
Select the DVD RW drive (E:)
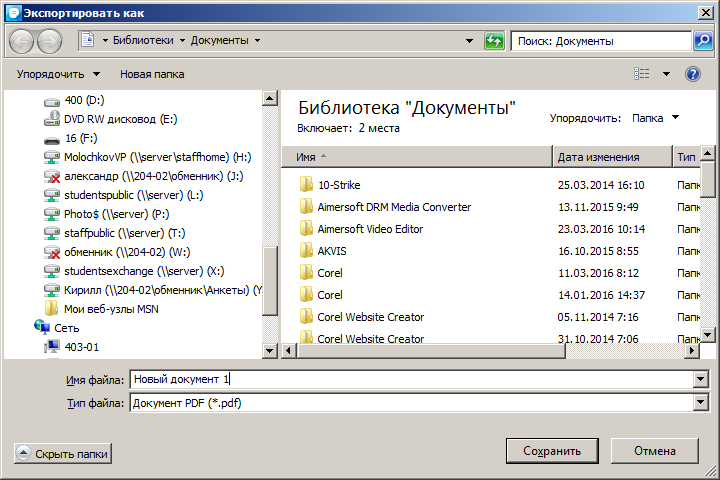pyautogui.click(x=120, y=119)
